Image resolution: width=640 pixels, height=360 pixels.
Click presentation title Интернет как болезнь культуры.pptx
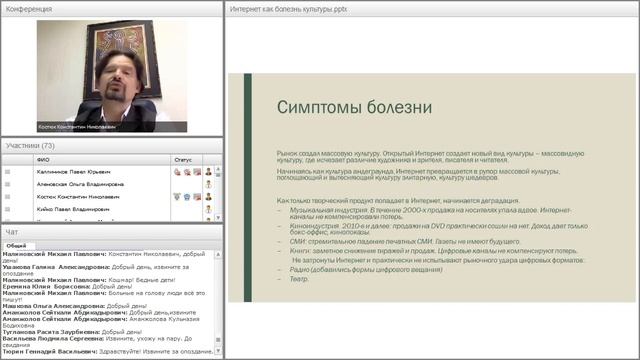click(x=288, y=9)
